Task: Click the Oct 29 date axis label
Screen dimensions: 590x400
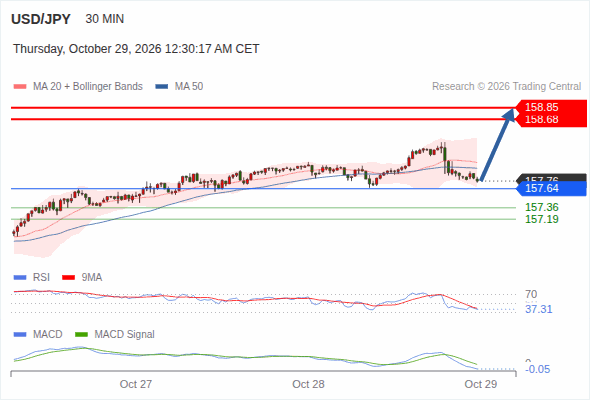Action: [481, 384]
